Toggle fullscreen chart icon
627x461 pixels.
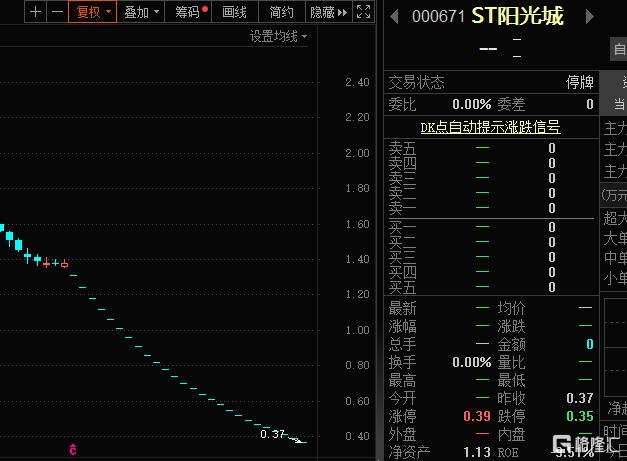(363, 12)
